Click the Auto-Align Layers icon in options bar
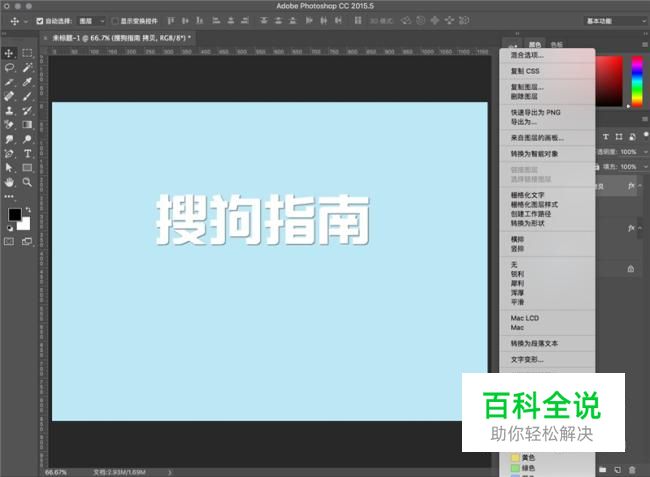Image resolution: width=650 pixels, height=477 pixels. pos(358,20)
